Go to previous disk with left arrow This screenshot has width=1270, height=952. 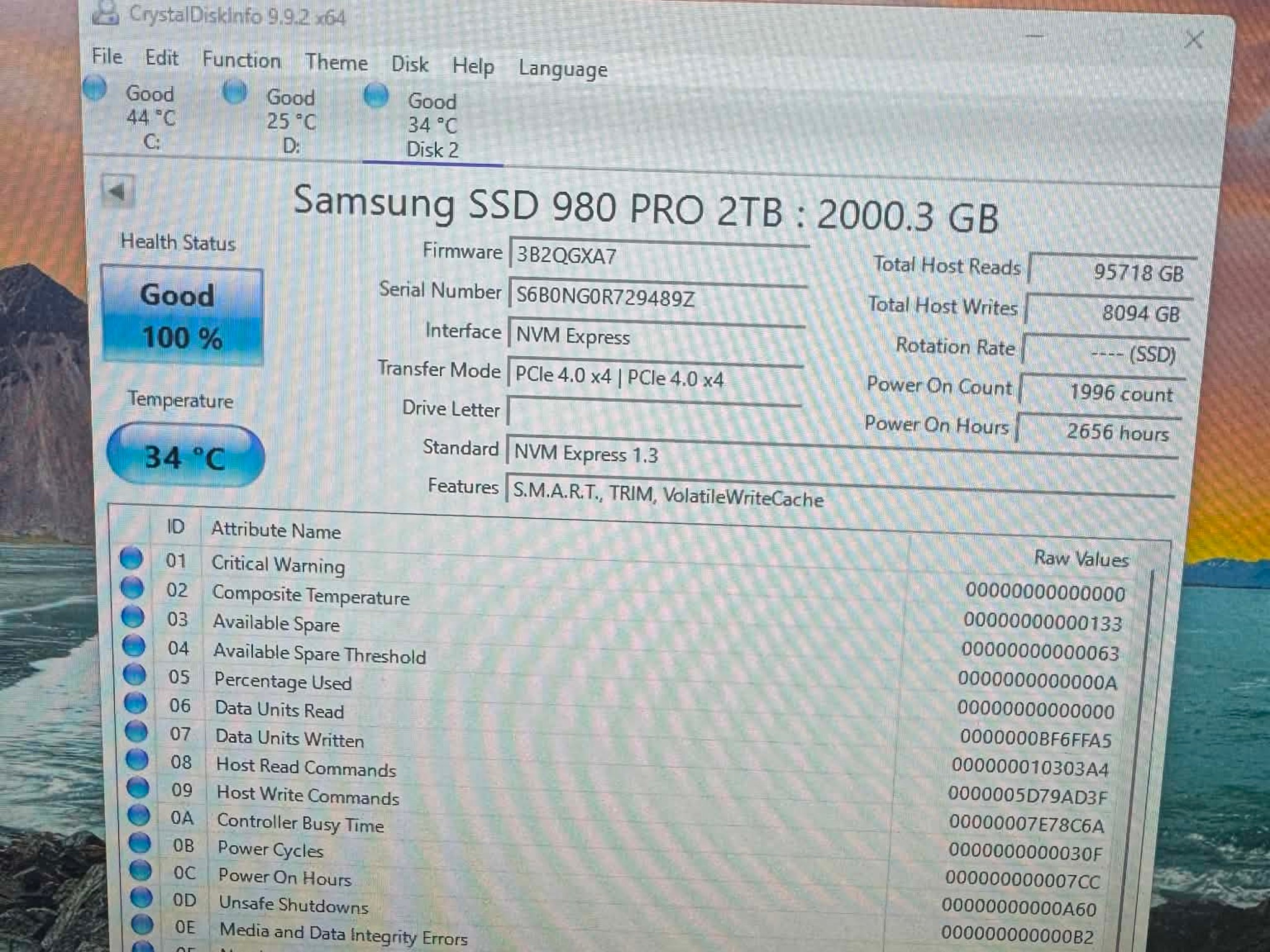coord(117,192)
